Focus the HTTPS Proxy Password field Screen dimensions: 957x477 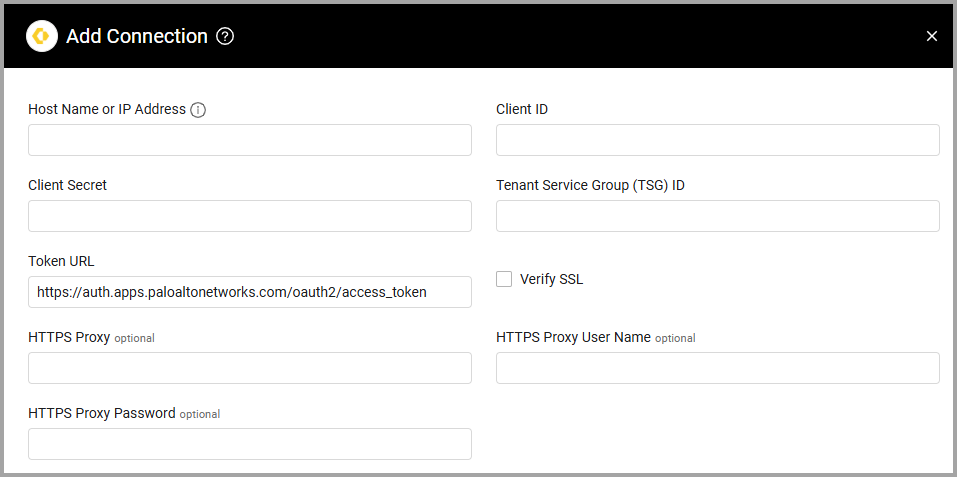[x=250, y=444]
